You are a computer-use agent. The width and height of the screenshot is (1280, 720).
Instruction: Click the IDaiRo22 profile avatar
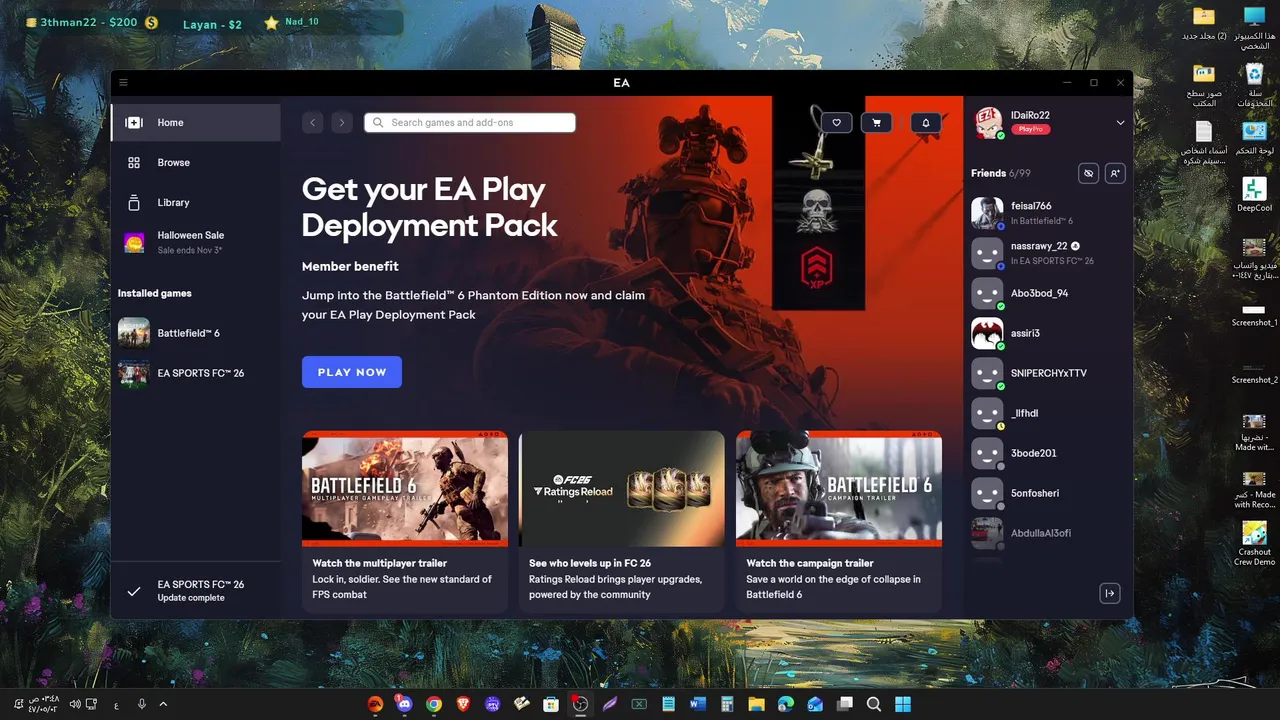[988, 122]
